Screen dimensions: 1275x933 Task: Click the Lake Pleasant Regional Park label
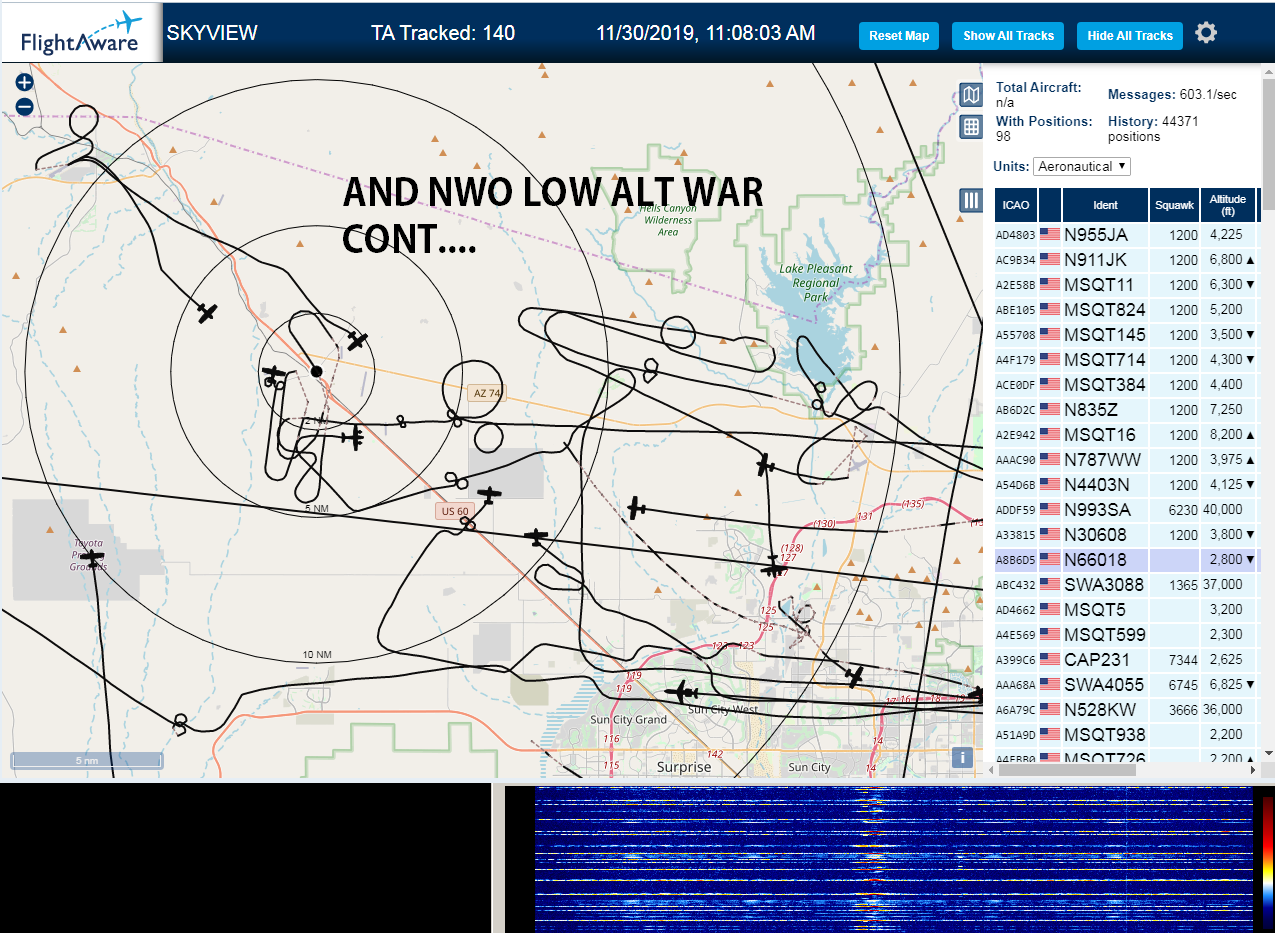click(x=816, y=283)
